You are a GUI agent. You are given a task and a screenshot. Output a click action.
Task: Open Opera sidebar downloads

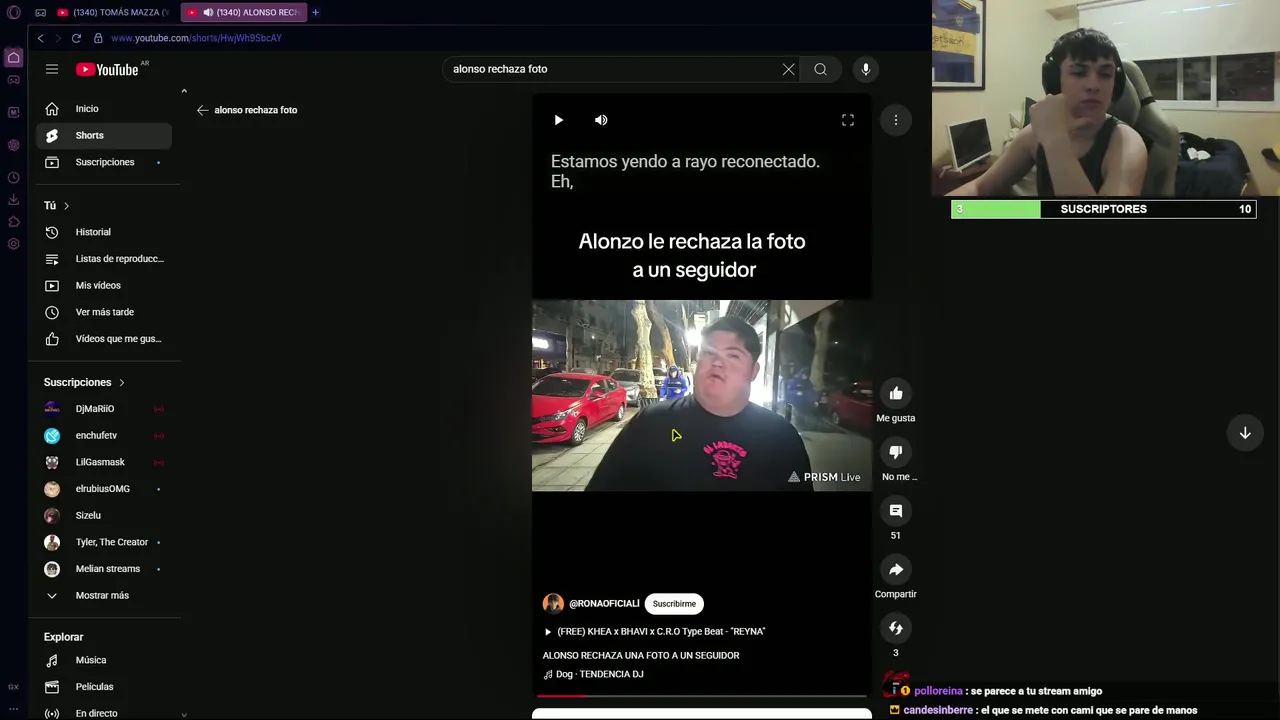(x=14, y=200)
